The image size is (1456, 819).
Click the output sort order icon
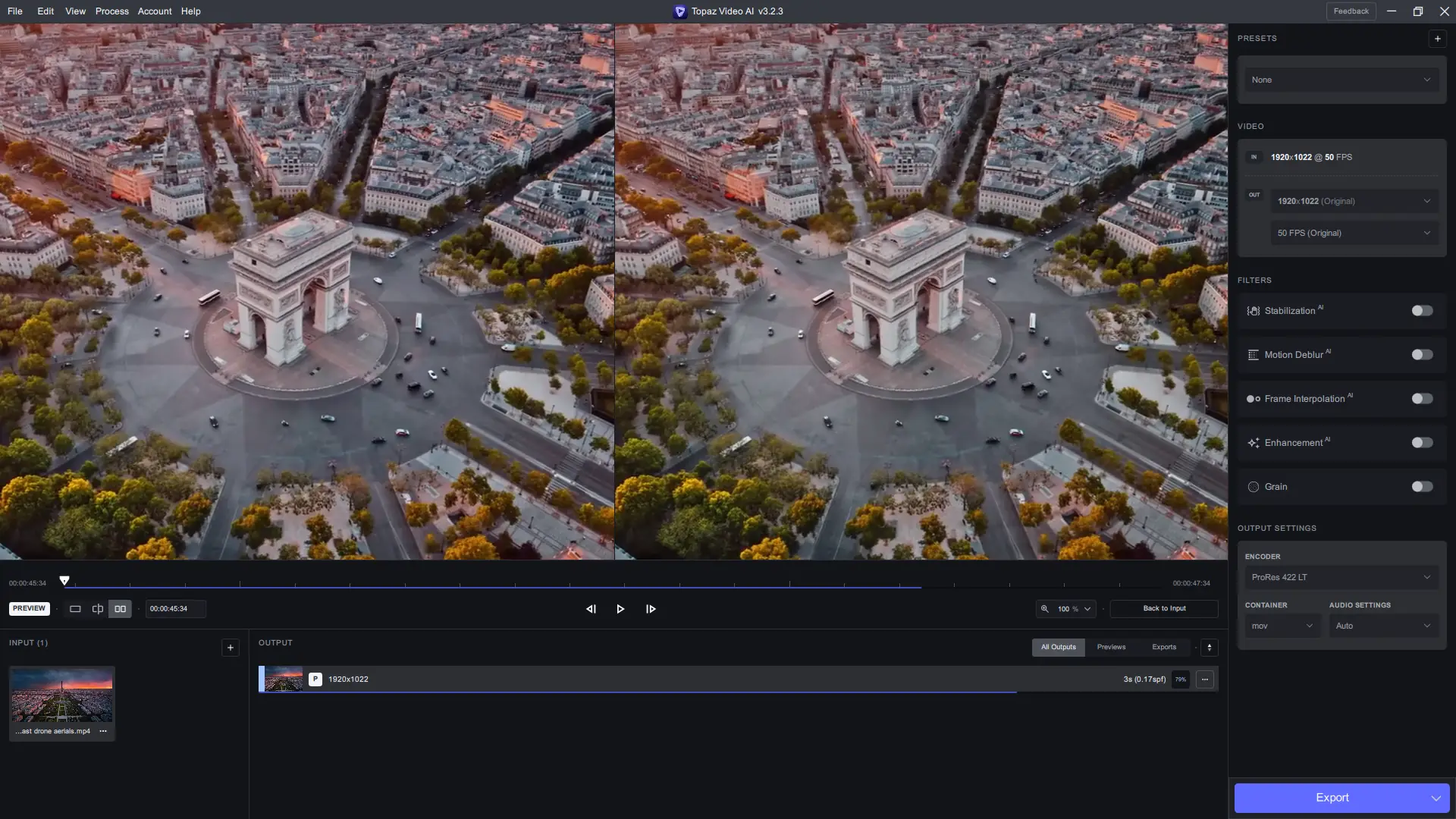coord(1210,648)
